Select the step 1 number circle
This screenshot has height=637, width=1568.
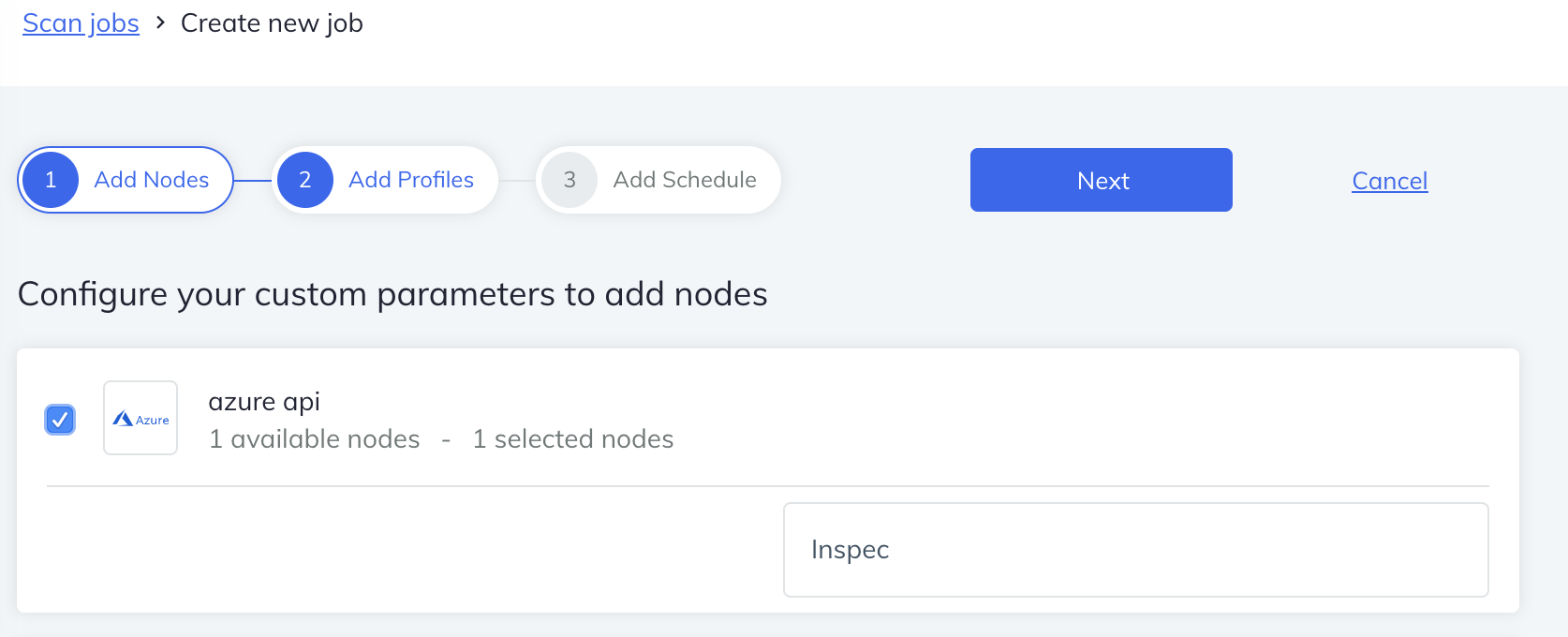click(51, 180)
